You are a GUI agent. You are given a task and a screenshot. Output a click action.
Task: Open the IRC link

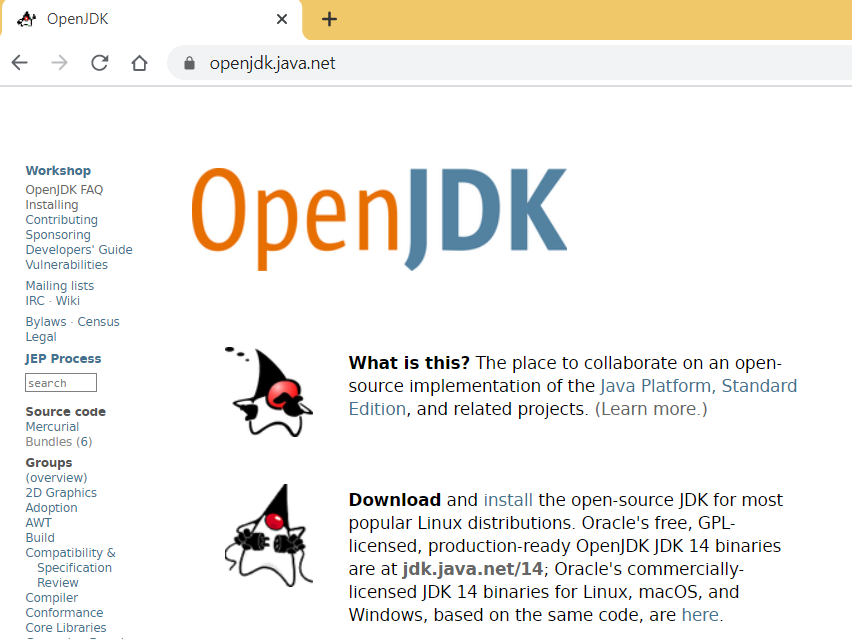[35, 300]
